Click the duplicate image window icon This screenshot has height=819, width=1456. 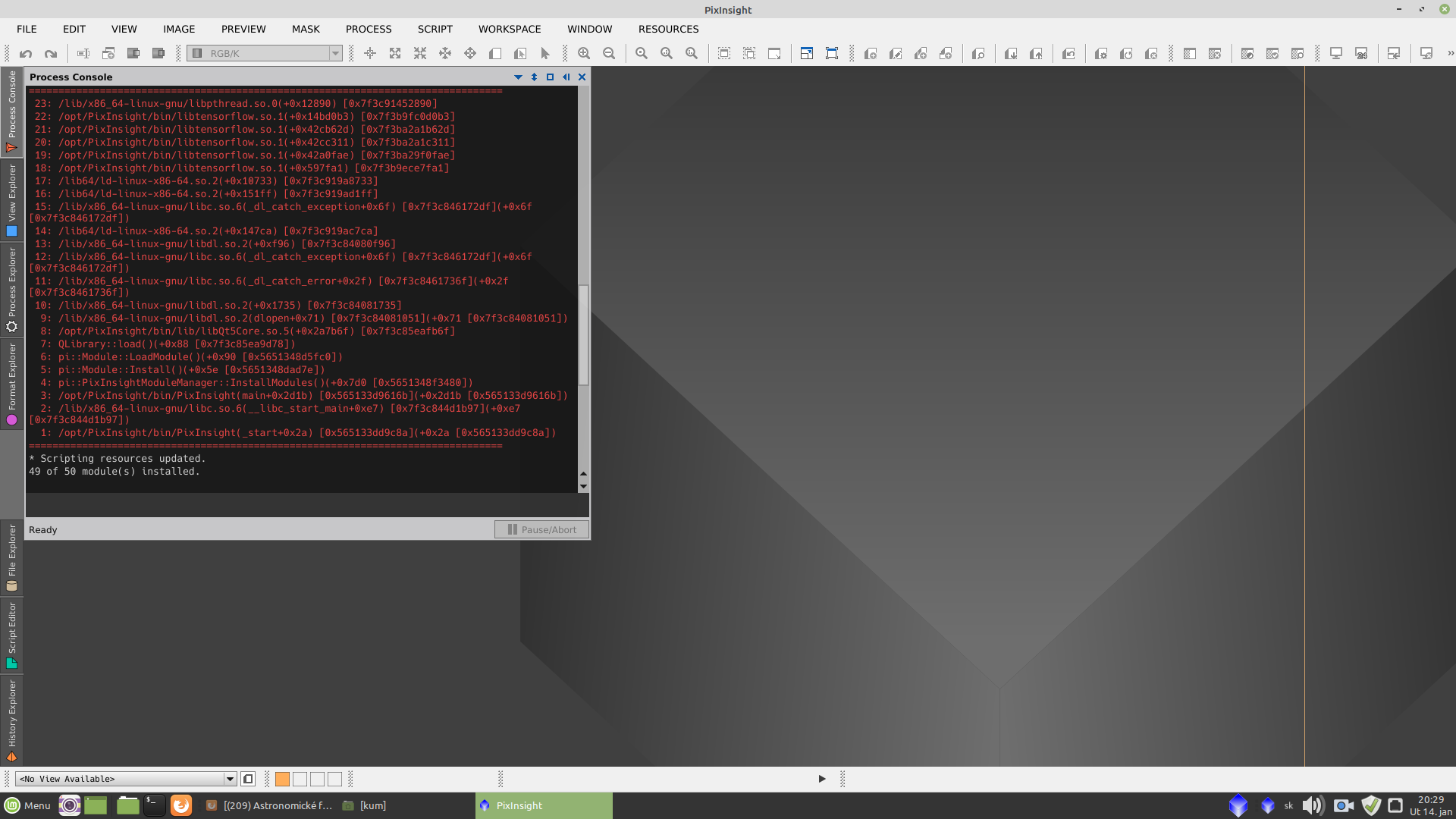(x=108, y=54)
